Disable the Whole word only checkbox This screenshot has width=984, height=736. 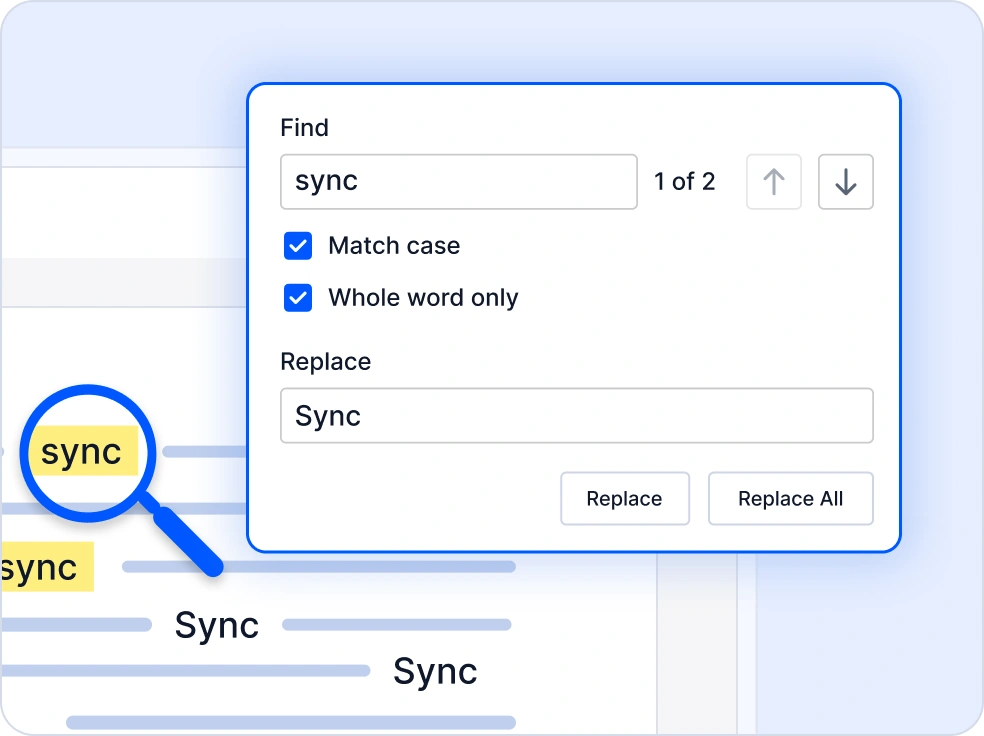pos(297,298)
